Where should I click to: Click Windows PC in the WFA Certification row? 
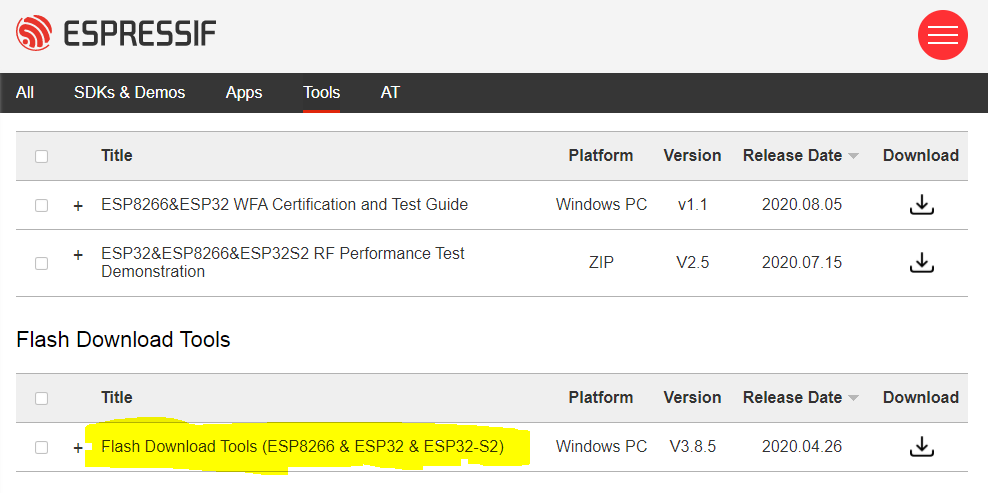(x=601, y=205)
